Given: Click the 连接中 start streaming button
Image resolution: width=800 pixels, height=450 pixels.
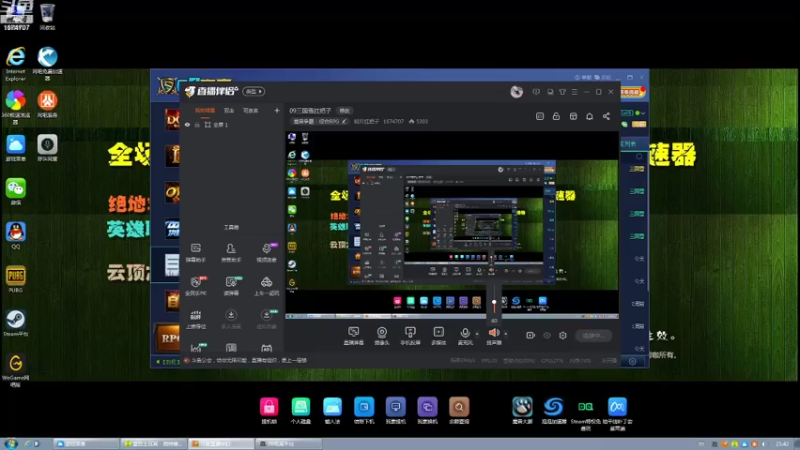Looking at the screenshot, I should click(x=593, y=335).
